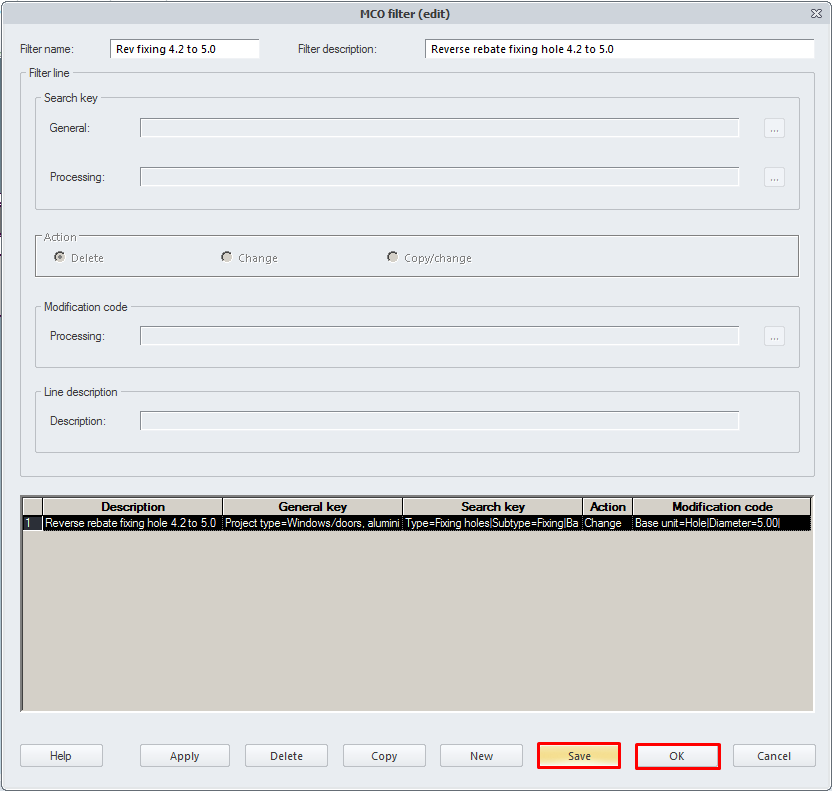Image resolution: width=832 pixels, height=791 pixels.
Task: Cancel the MCO filter edit
Action: pos(774,756)
